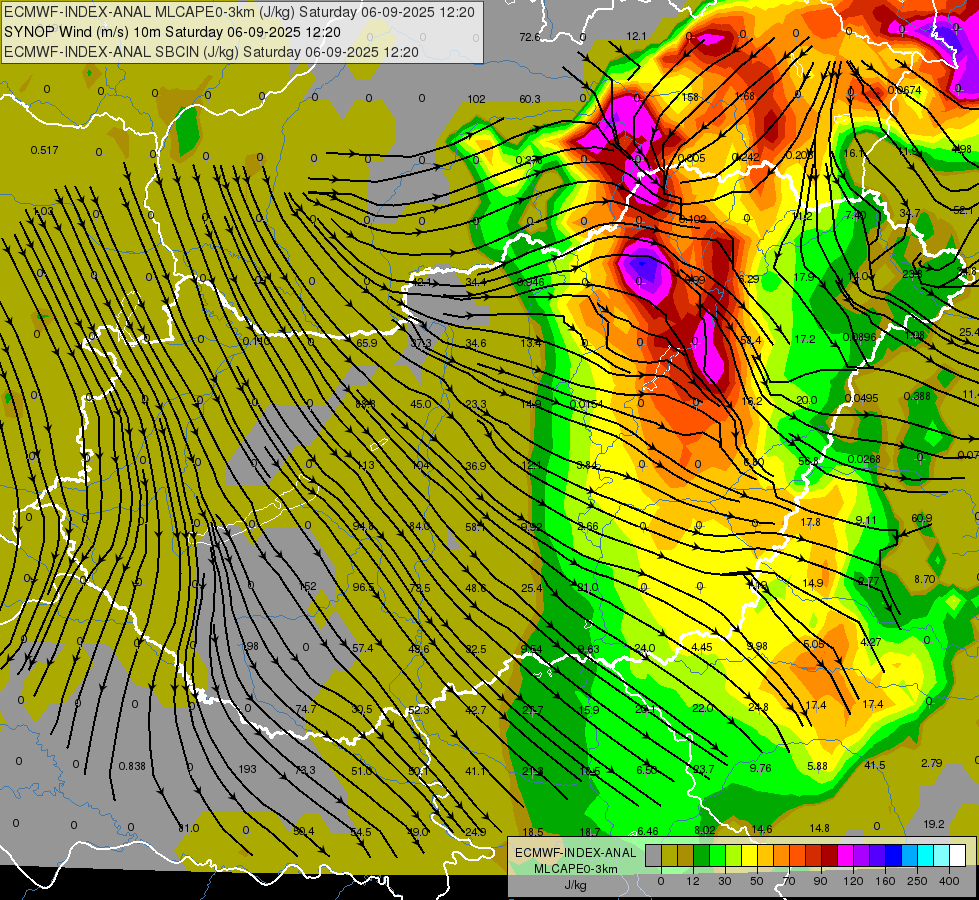This screenshot has width=979, height=900.
Task: Click the map value 2.79
Action: pyautogui.click(x=932, y=763)
